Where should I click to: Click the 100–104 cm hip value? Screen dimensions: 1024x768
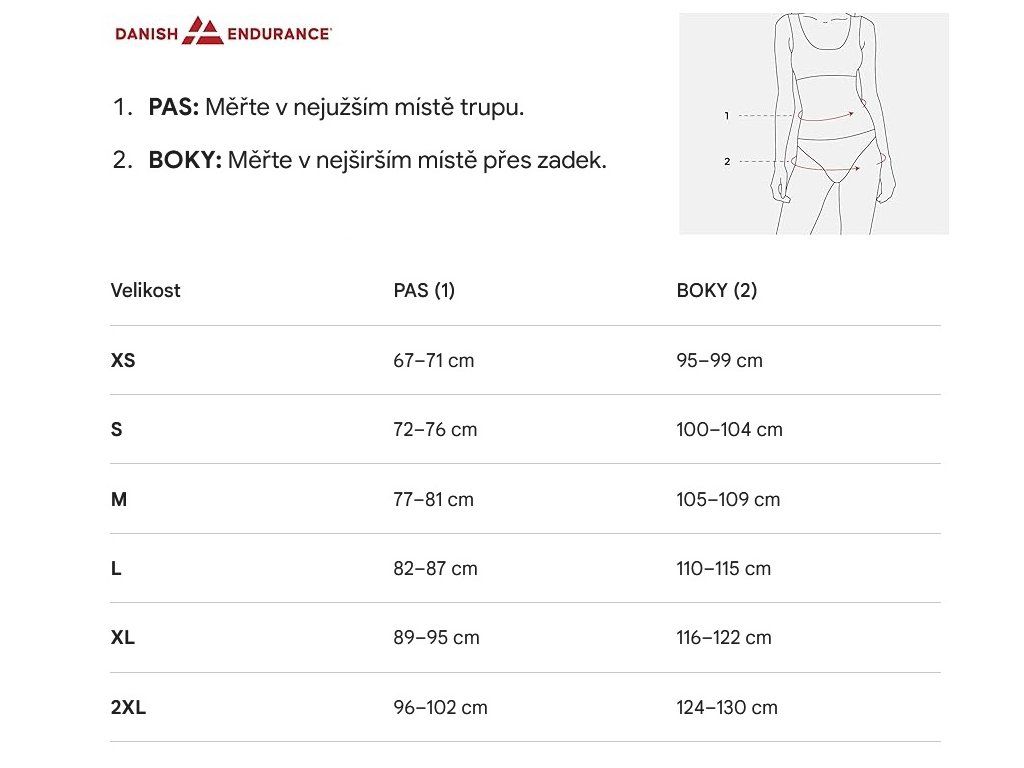(x=729, y=429)
